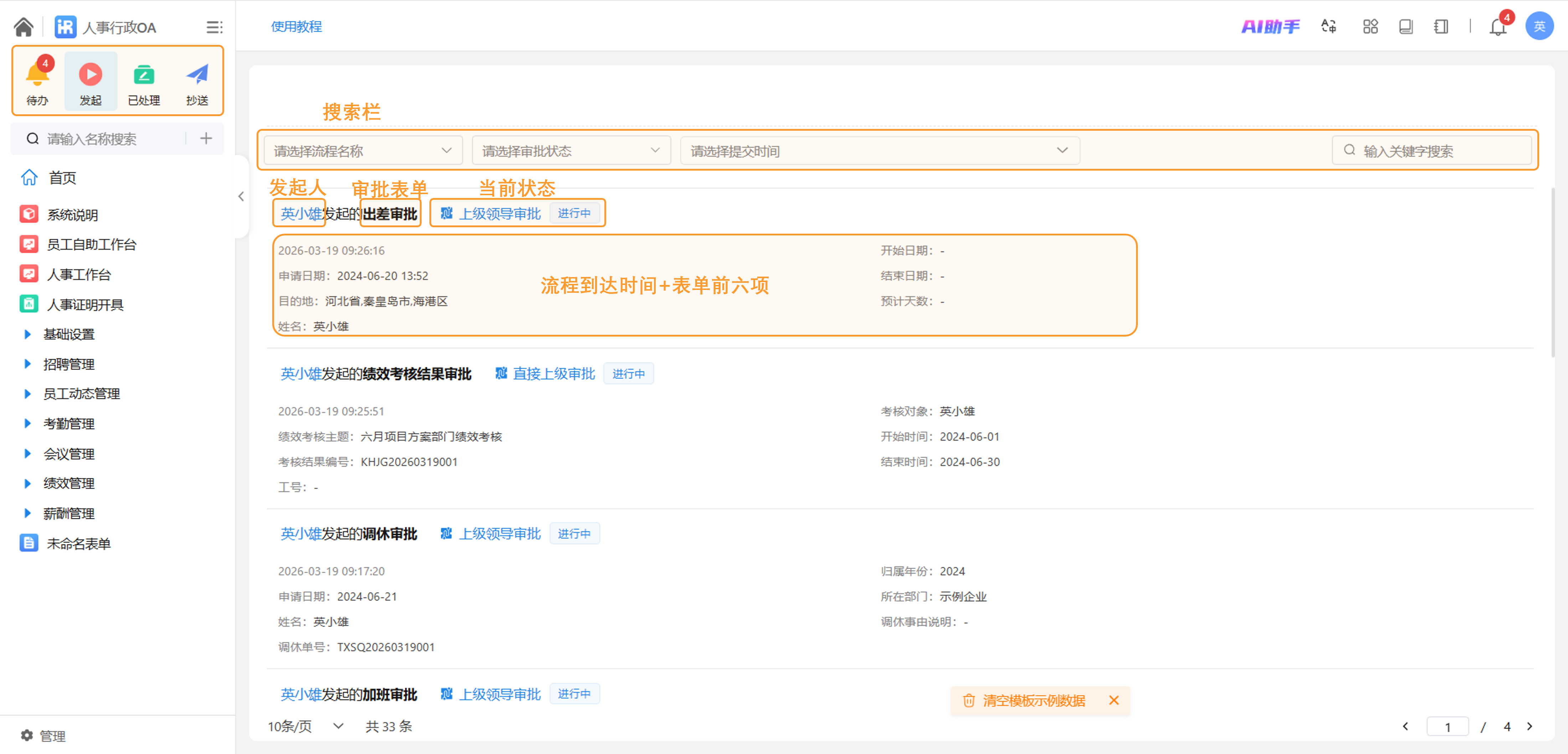Click the home icon at top left
The width and height of the screenshot is (1568, 754).
pos(24,27)
